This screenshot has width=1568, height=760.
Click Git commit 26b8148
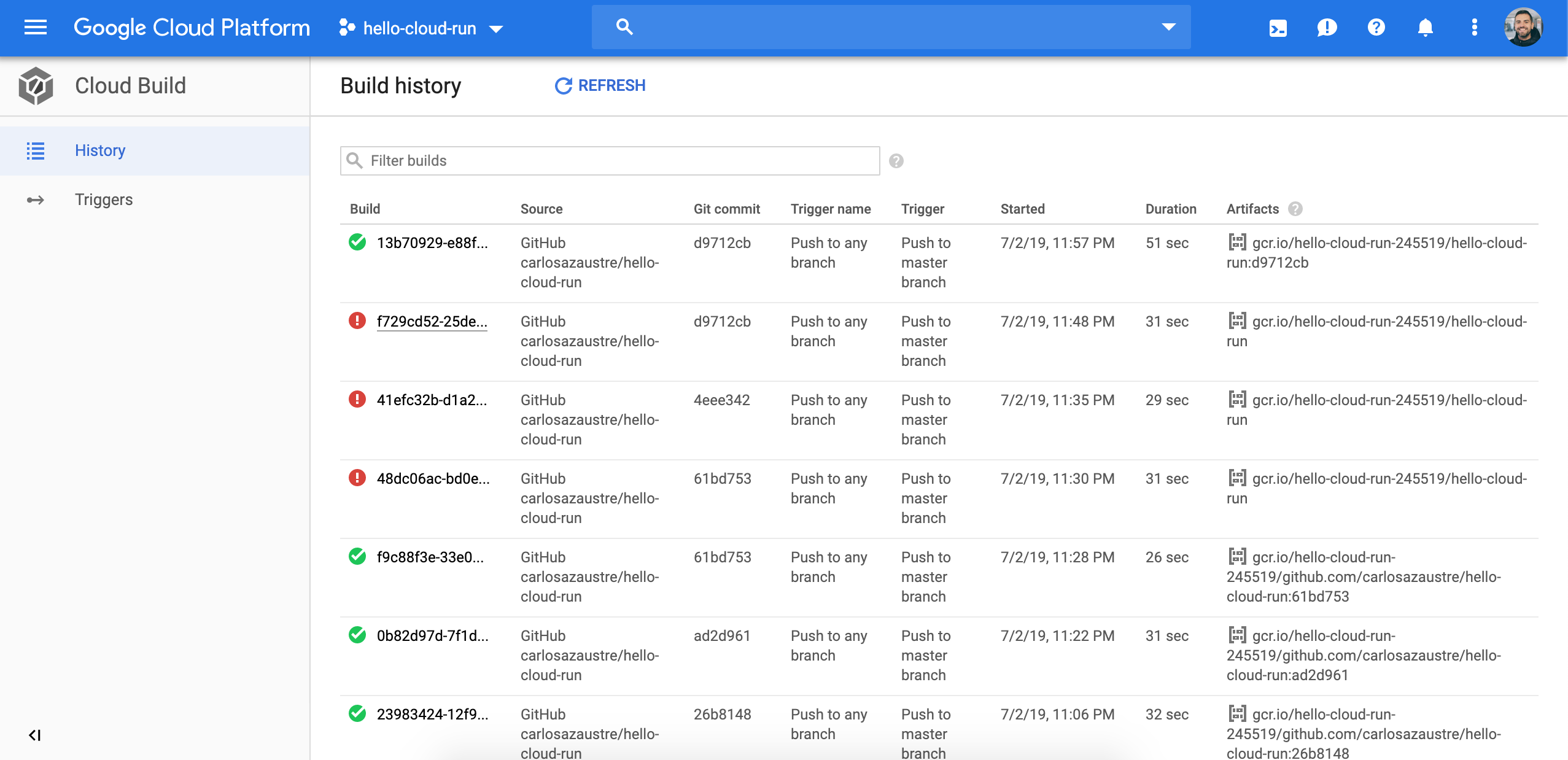click(x=723, y=715)
